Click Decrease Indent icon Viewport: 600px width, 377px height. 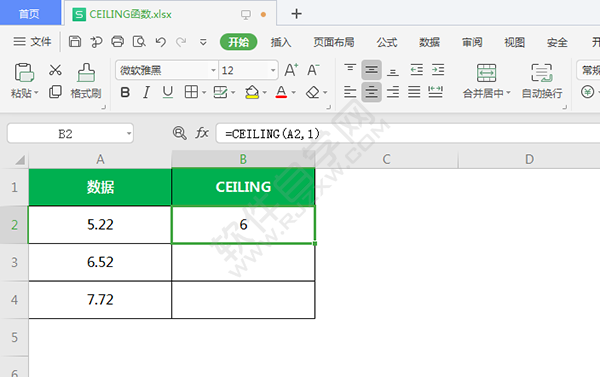[x=416, y=70]
